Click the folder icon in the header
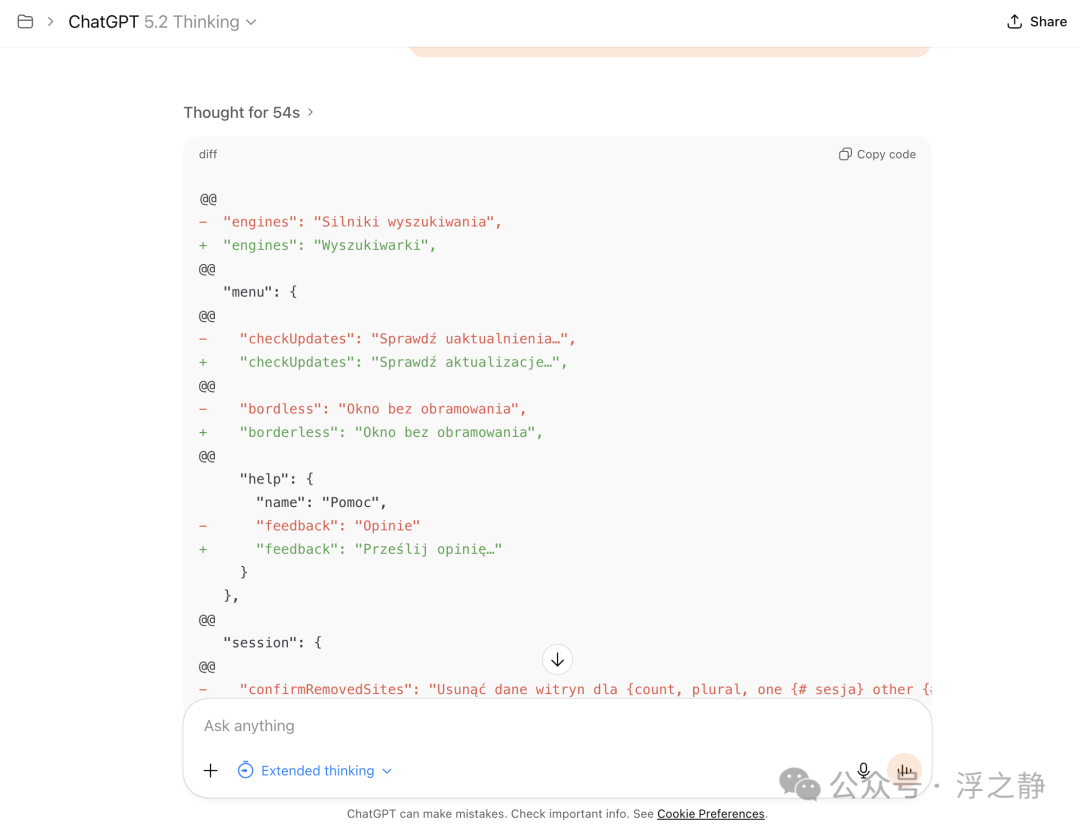The image size is (1080, 829). (x=25, y=22)
